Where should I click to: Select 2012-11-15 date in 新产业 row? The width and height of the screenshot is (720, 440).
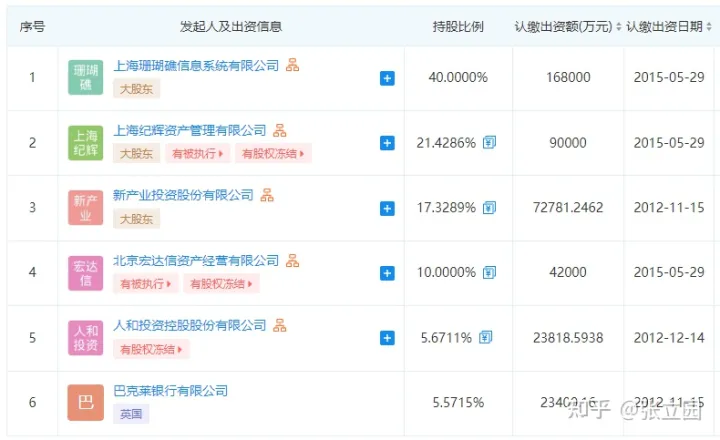(669, 208)
